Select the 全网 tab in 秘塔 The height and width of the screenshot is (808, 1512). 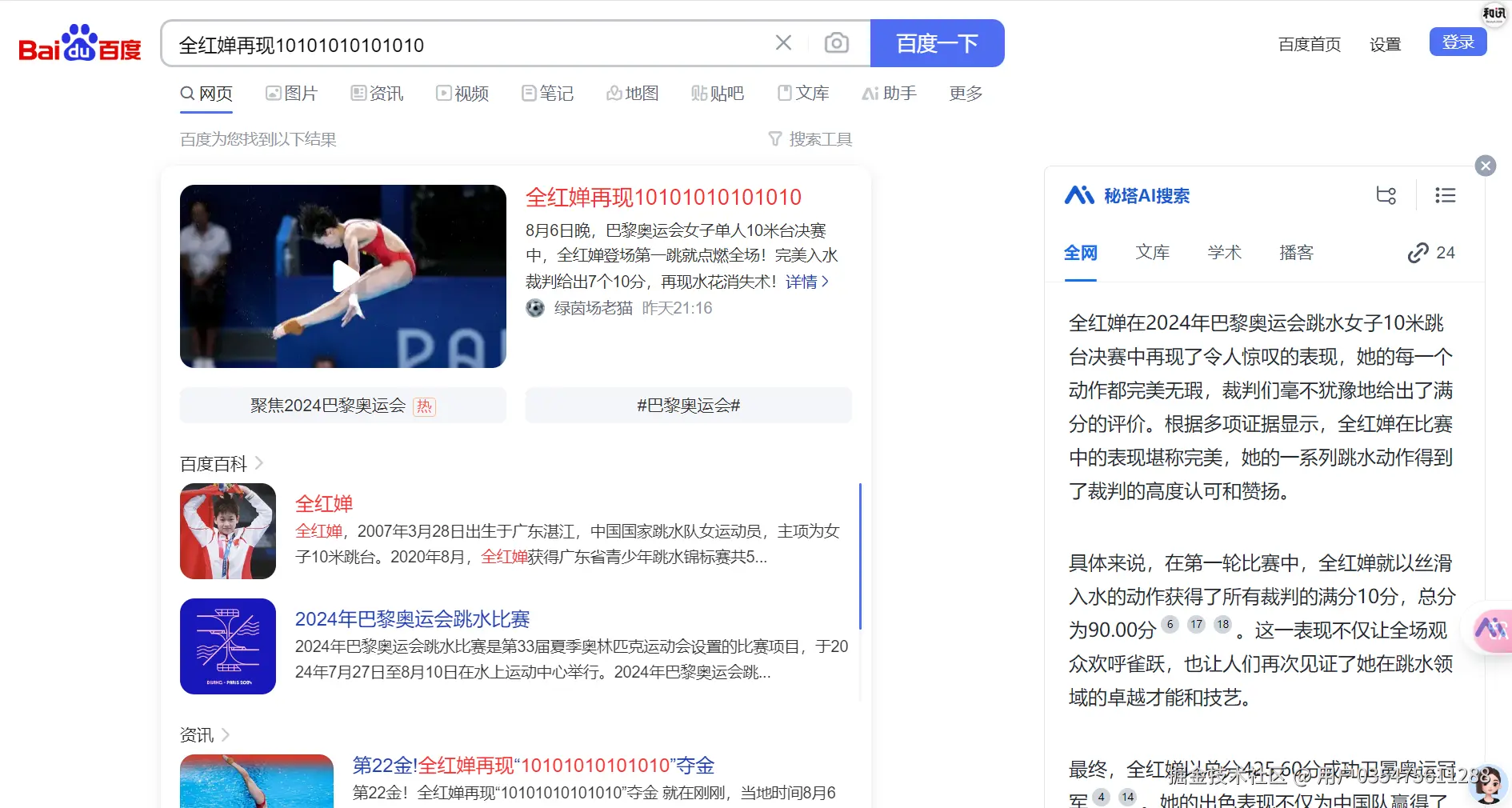1080,254
